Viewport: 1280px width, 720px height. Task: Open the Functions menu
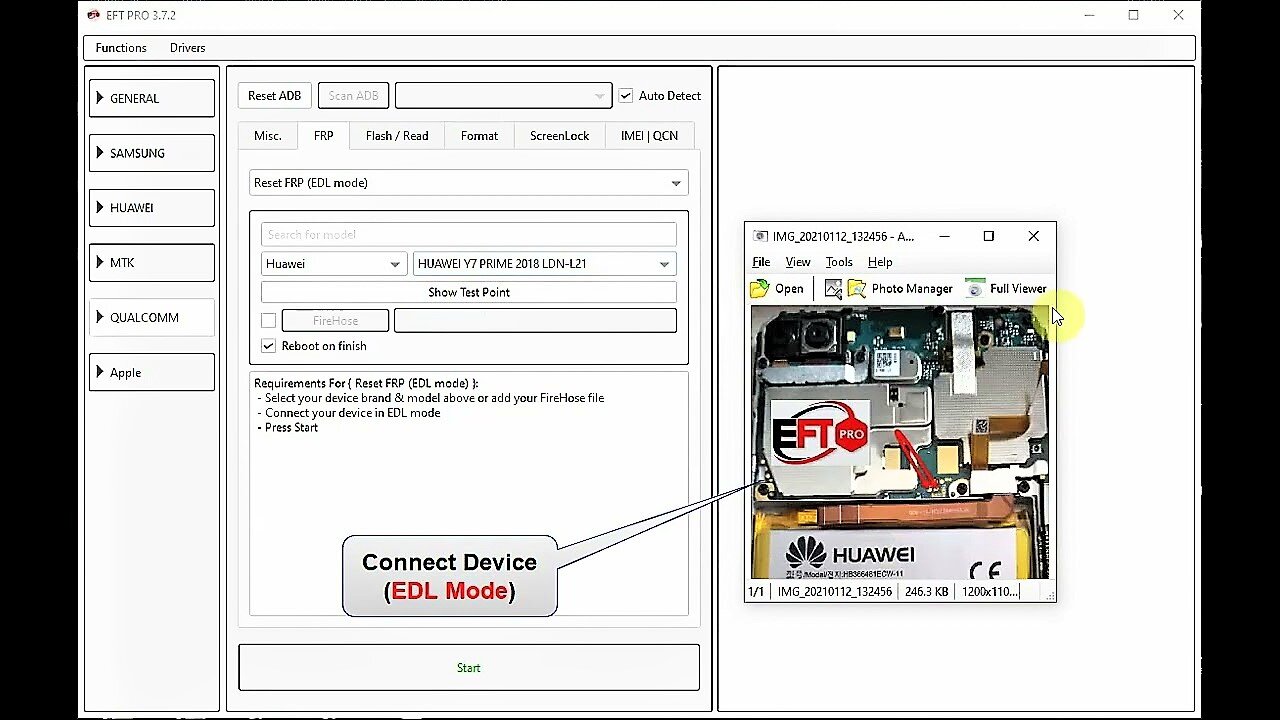(121, 48)
